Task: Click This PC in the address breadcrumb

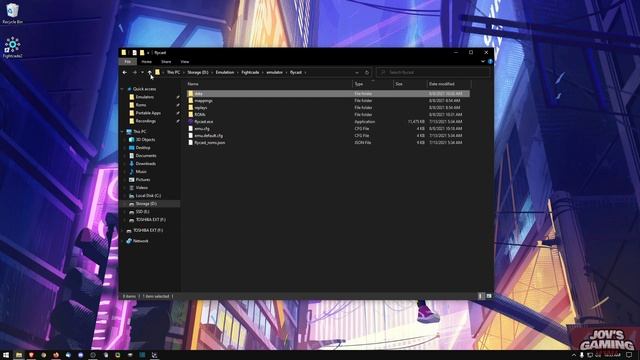Action: tap(173, 73)
